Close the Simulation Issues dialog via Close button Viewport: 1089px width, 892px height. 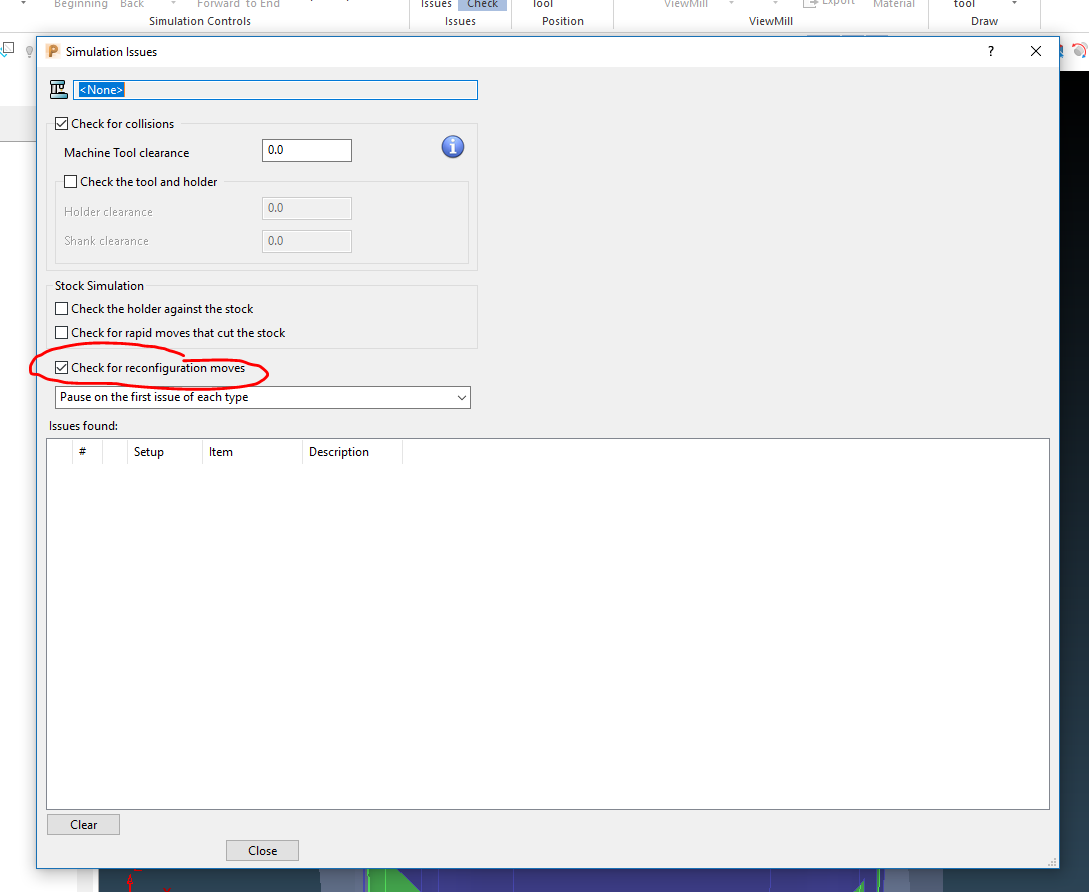[262, 850]
